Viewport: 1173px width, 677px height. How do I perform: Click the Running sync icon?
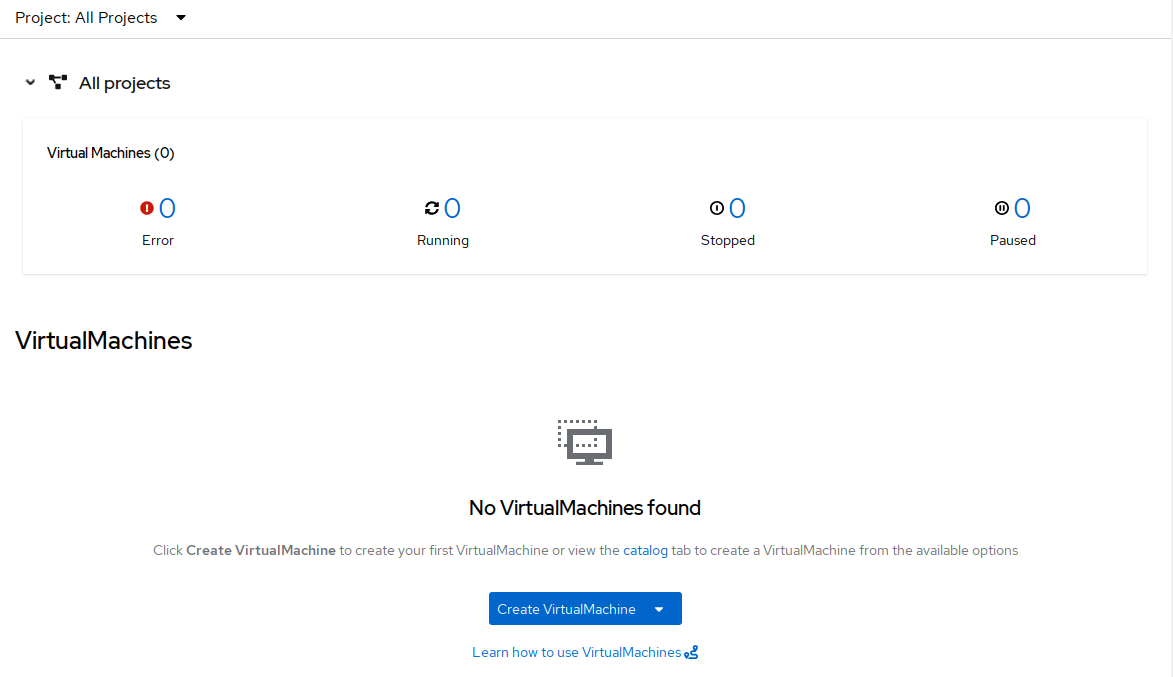tap(432, 208)
